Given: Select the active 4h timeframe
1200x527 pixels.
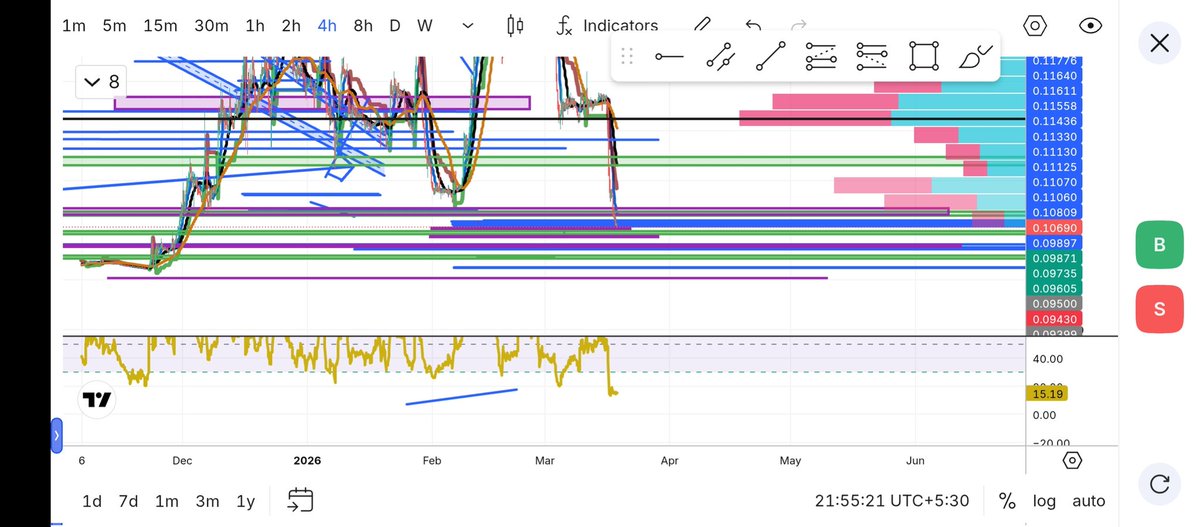Looking at the screenshot, I should click(x=327, y=26).
